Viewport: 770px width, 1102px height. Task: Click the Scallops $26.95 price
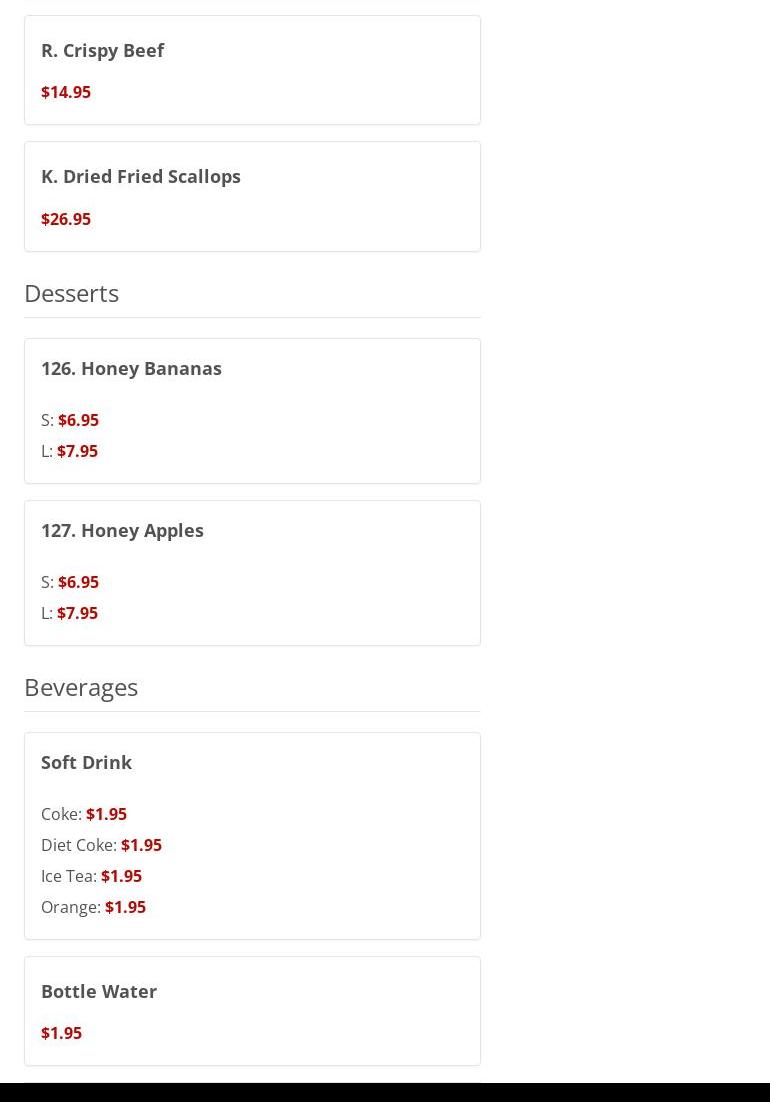click(66, 219)
